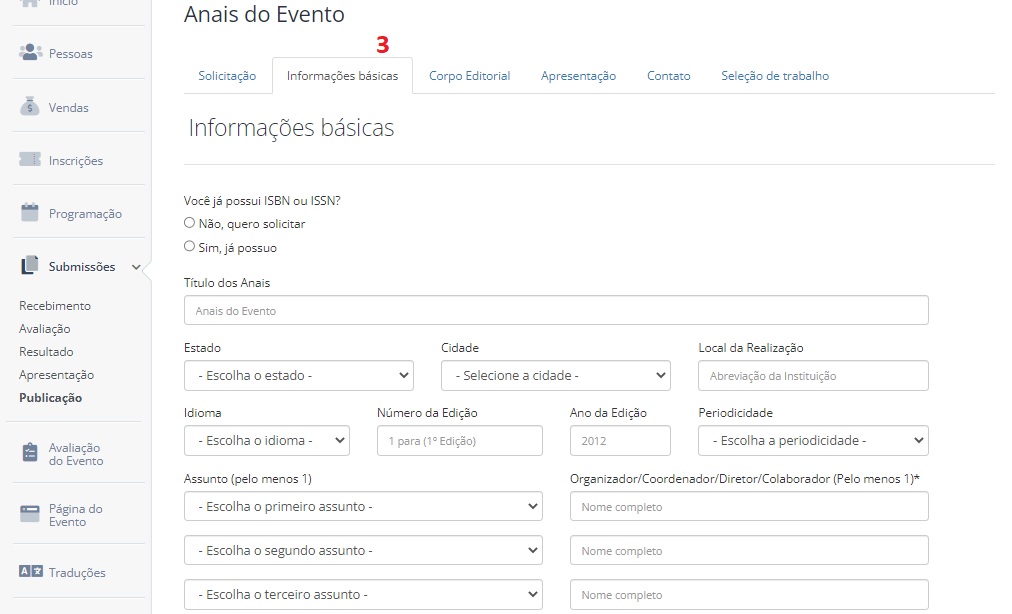Click the second Nome completo organizer field
The width and height of the screenshot is (1012, 614).
[x=749, y=551]
